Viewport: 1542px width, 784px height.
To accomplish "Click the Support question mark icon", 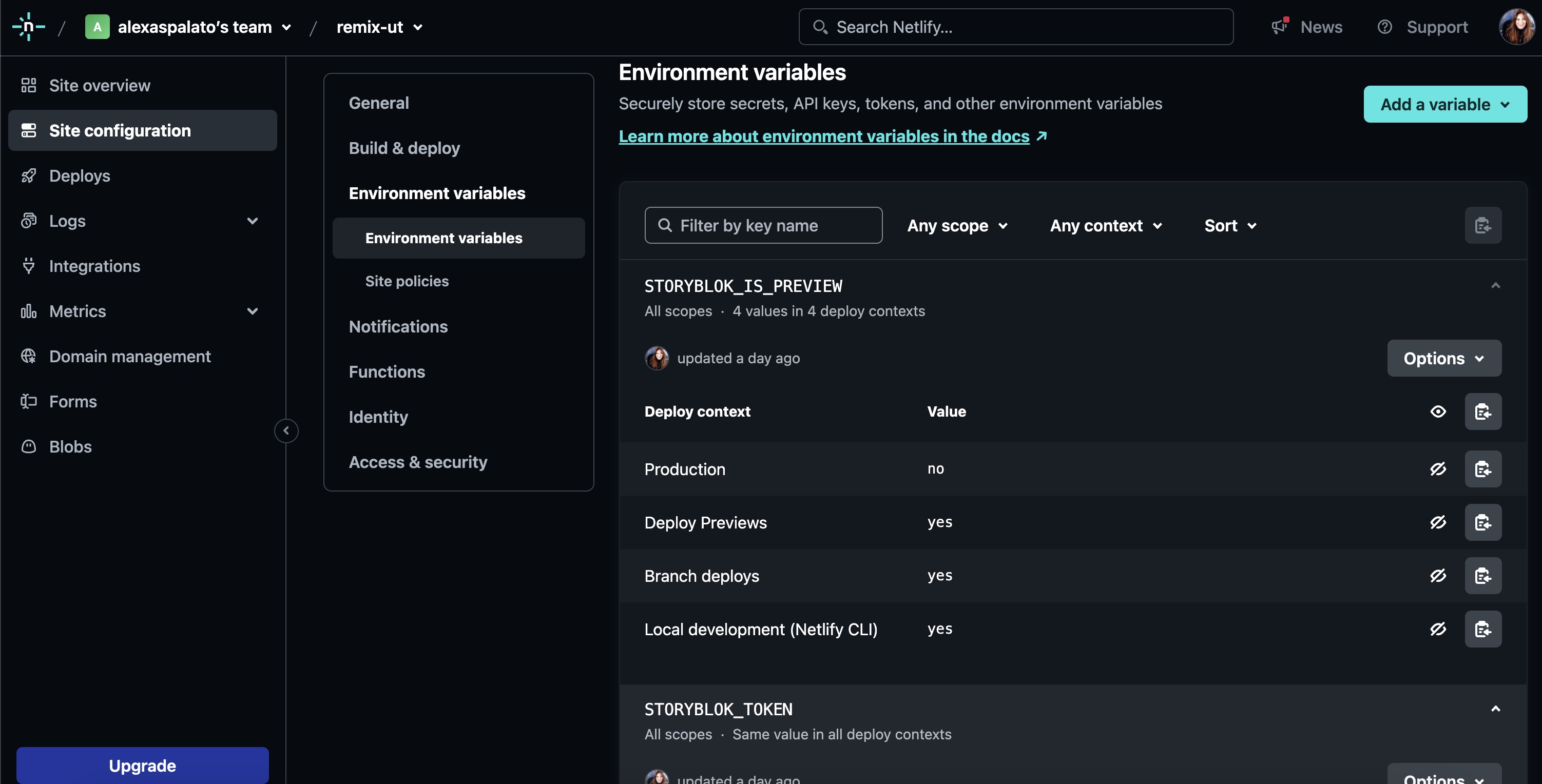I will coord(1384,27).
